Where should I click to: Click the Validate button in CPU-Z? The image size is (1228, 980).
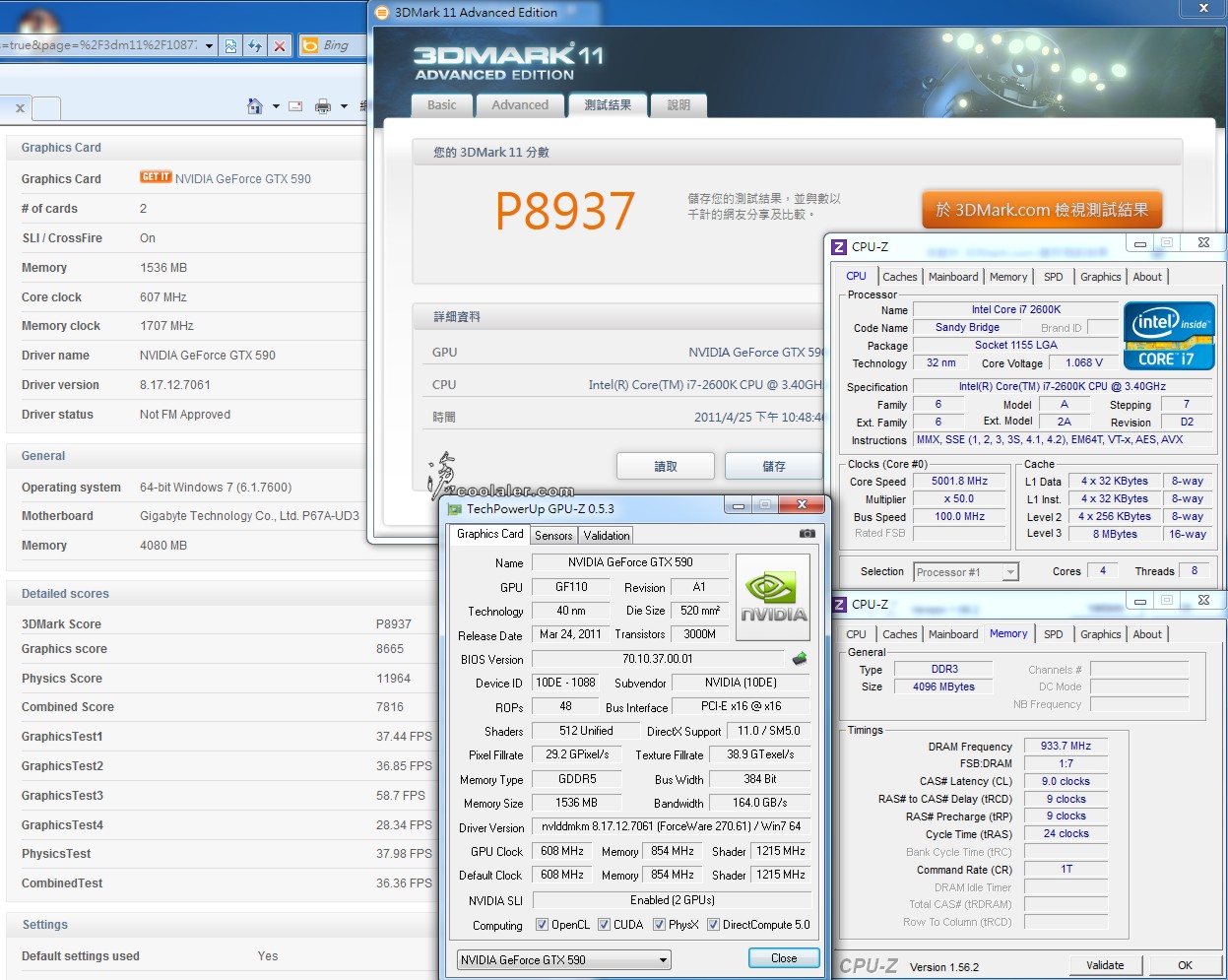pyautogui.click(x=1105, y=965)
